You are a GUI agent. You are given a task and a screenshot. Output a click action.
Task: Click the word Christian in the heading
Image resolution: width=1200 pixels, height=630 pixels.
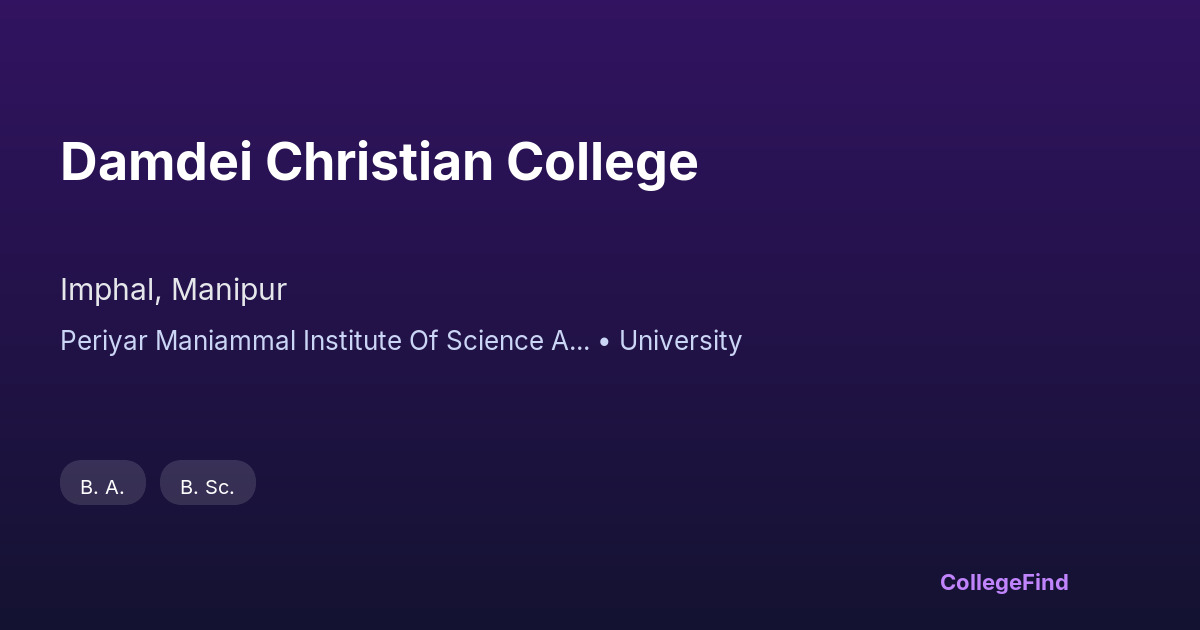point(379,162)
